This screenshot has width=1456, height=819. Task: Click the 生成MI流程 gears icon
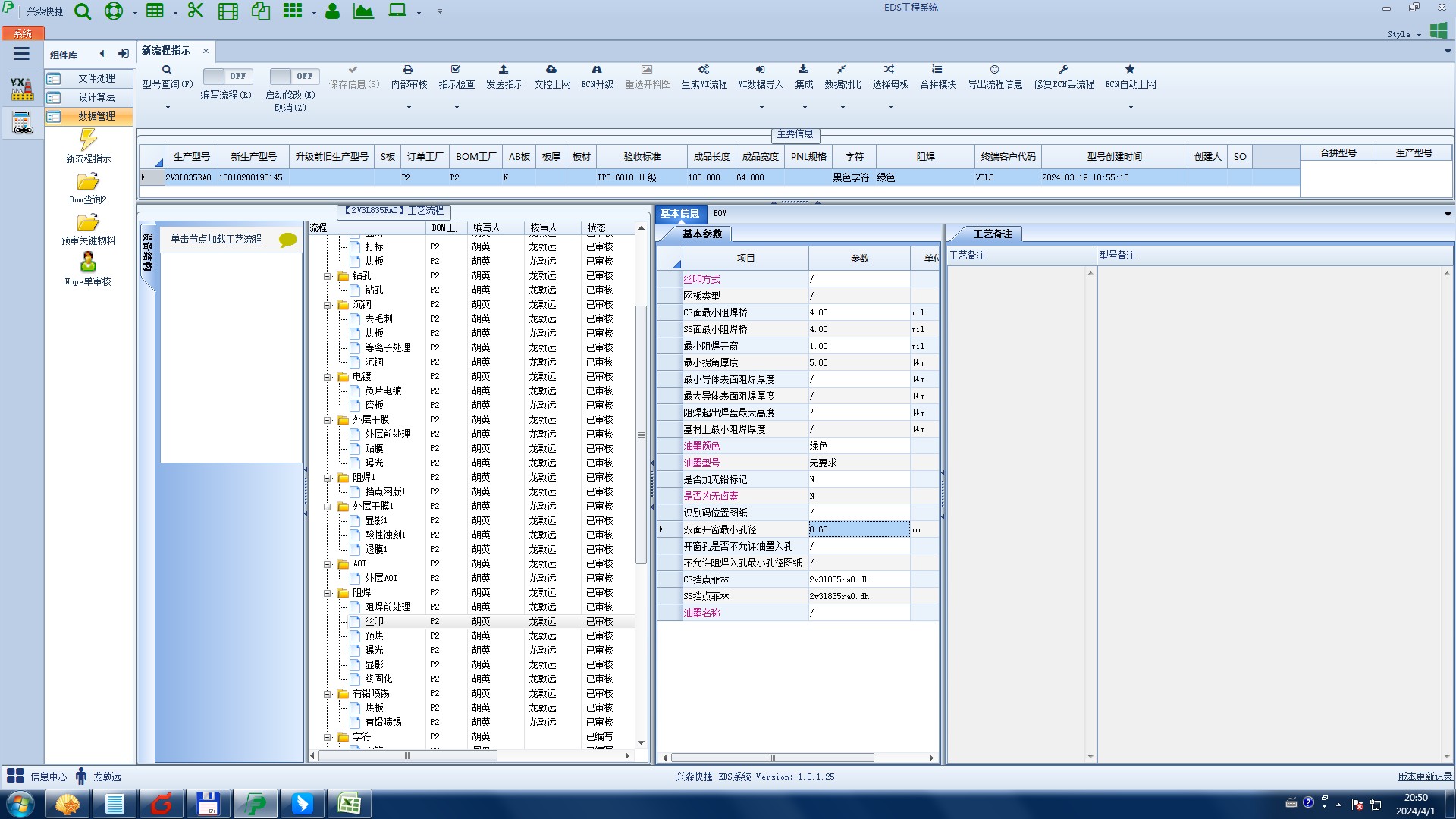704,70
